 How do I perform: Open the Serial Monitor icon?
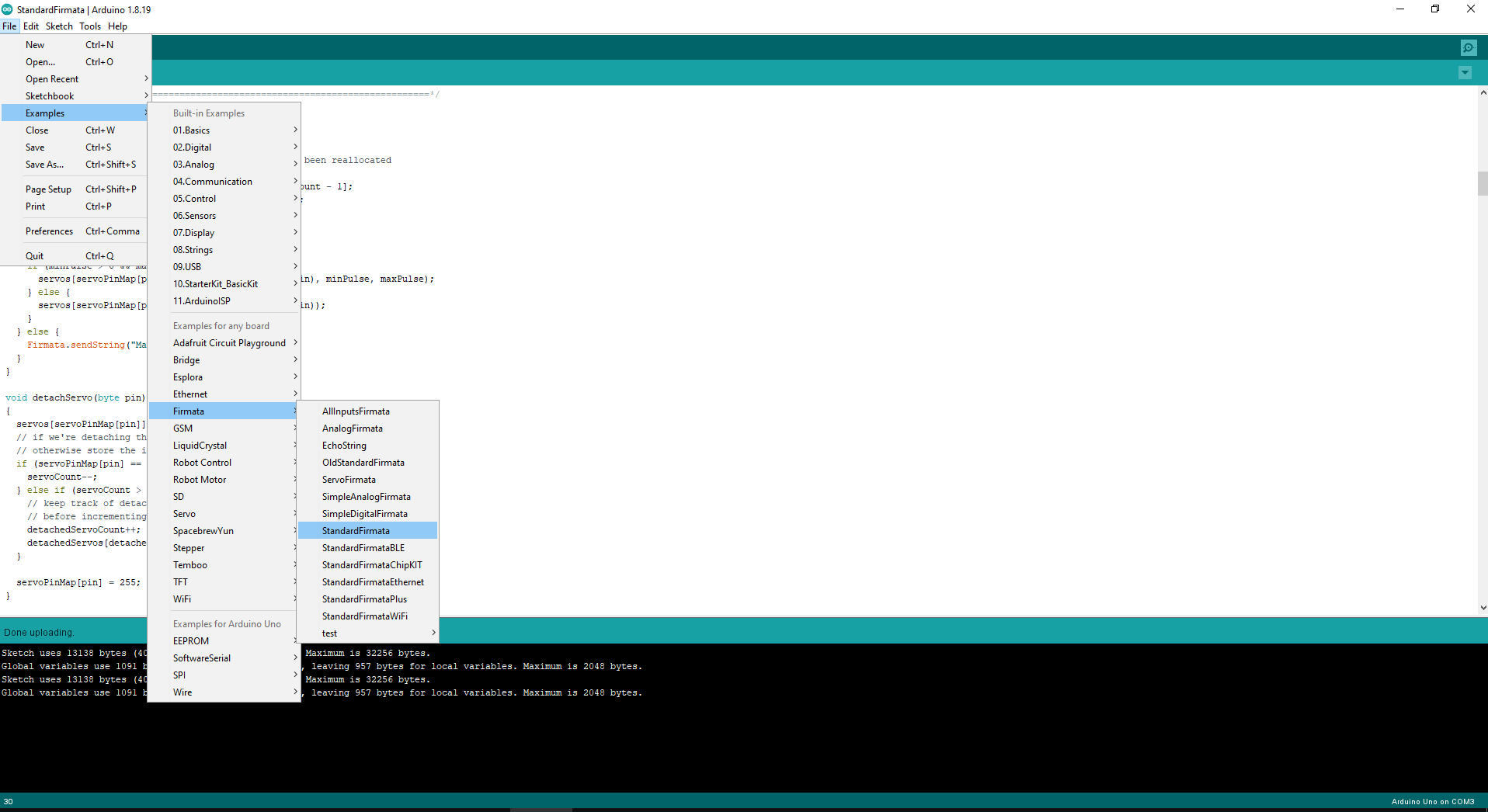[x=1468, y=47]
